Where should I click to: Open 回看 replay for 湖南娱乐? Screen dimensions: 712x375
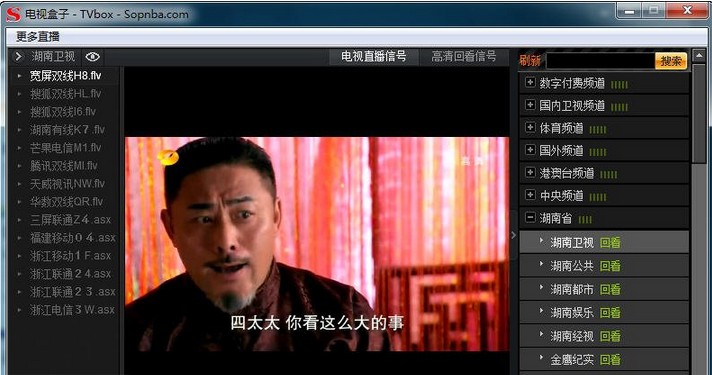pyautogui.click(x=610, y=312)
